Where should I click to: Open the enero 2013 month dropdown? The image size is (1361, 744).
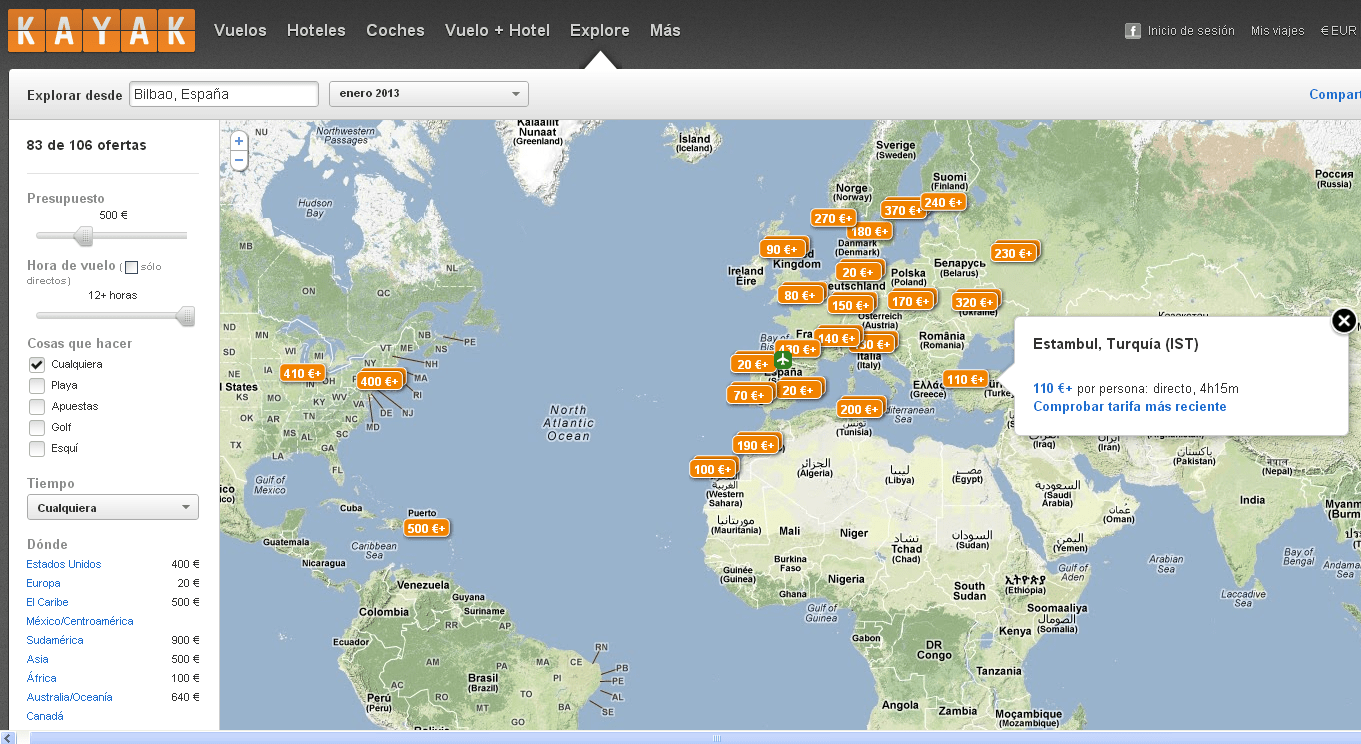(428, 94)
